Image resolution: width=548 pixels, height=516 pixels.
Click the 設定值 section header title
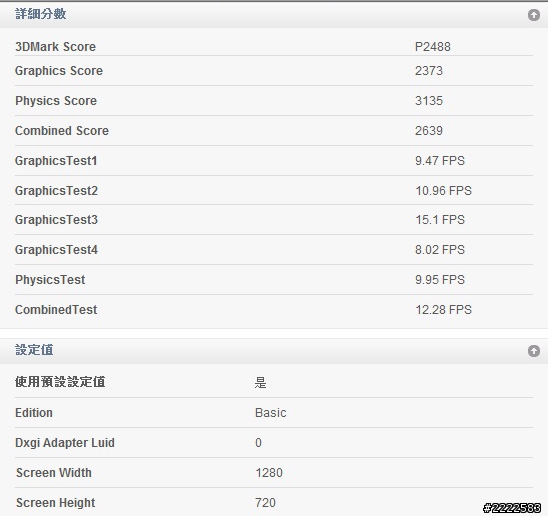point(34,350)
